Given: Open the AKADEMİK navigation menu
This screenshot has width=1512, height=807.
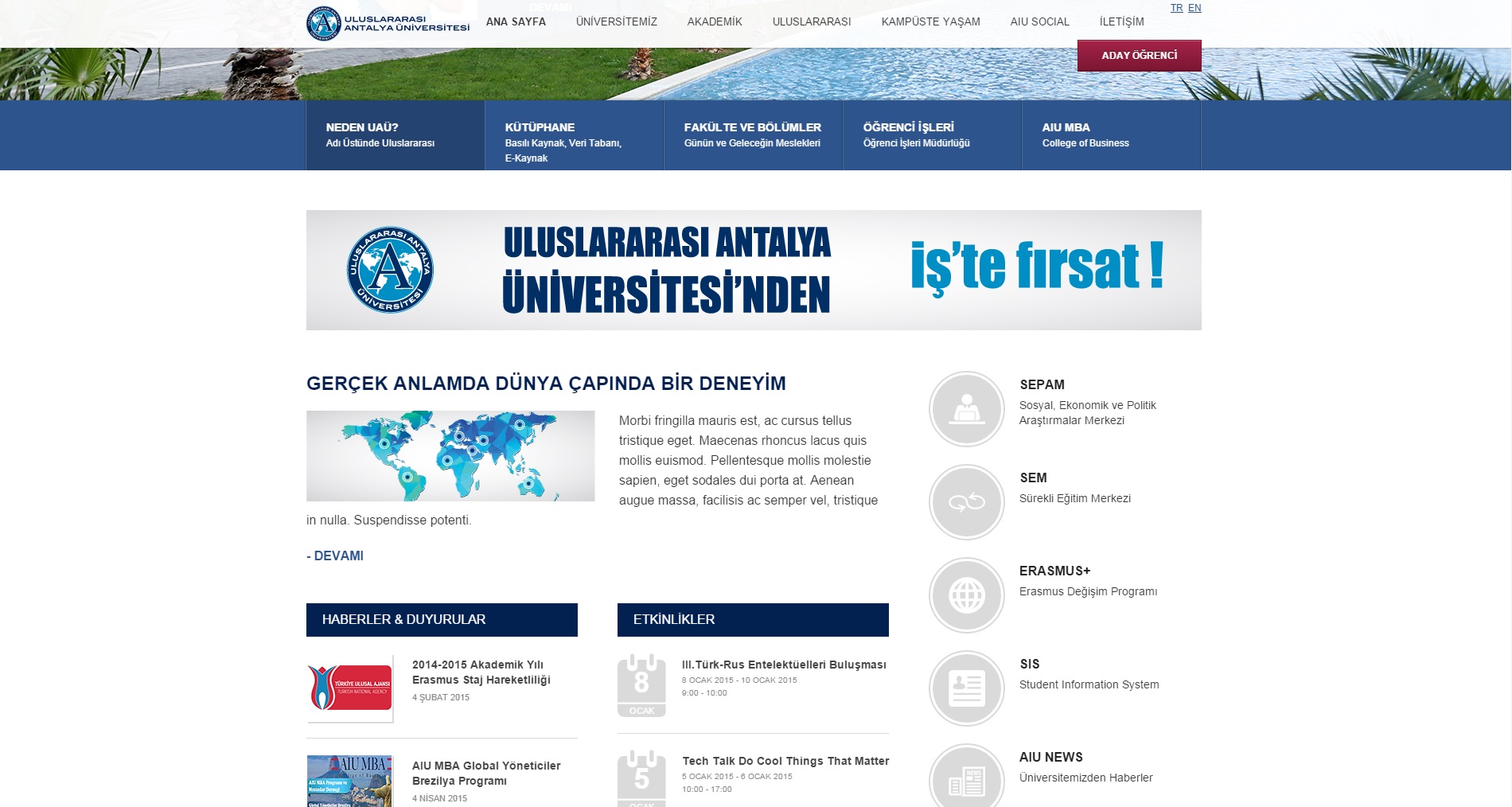Looking at the screenshot, I should (x=714, y=21).
